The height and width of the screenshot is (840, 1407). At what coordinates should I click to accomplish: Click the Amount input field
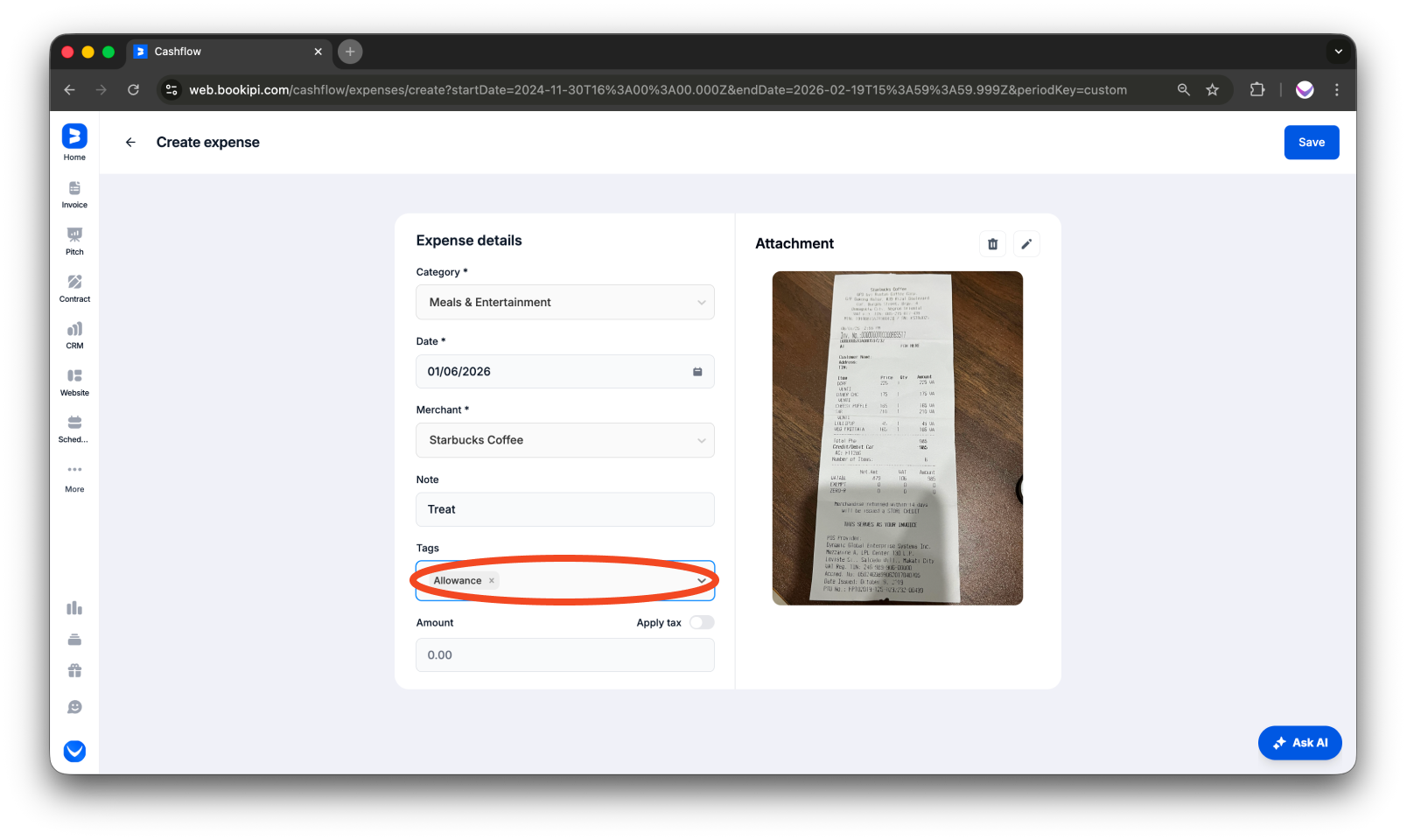click(x=565, y=655)
